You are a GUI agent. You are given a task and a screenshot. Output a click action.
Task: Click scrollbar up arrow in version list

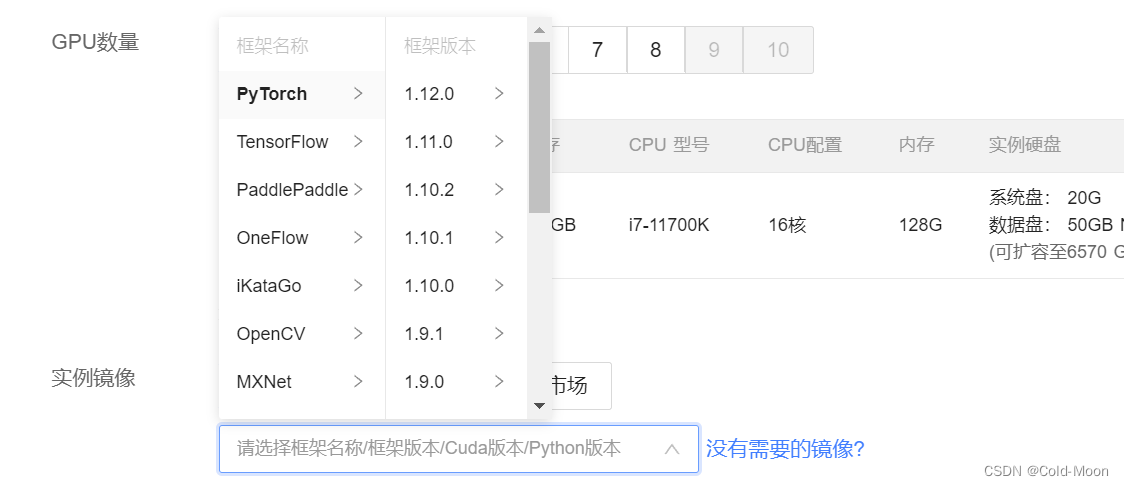540,30
